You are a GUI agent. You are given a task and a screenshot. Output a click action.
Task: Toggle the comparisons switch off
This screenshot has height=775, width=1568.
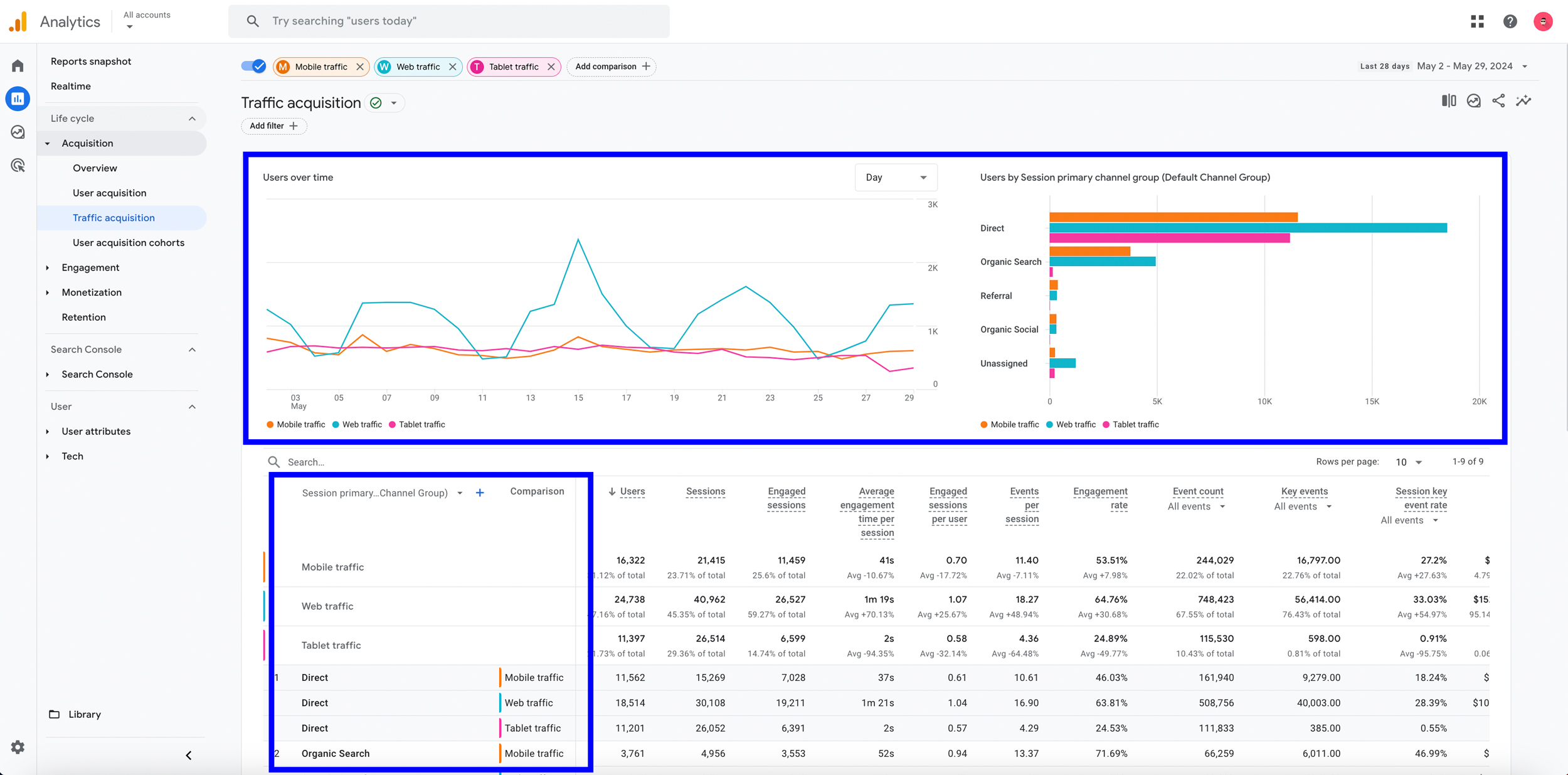pyautogui.click(x=254, y=67)
